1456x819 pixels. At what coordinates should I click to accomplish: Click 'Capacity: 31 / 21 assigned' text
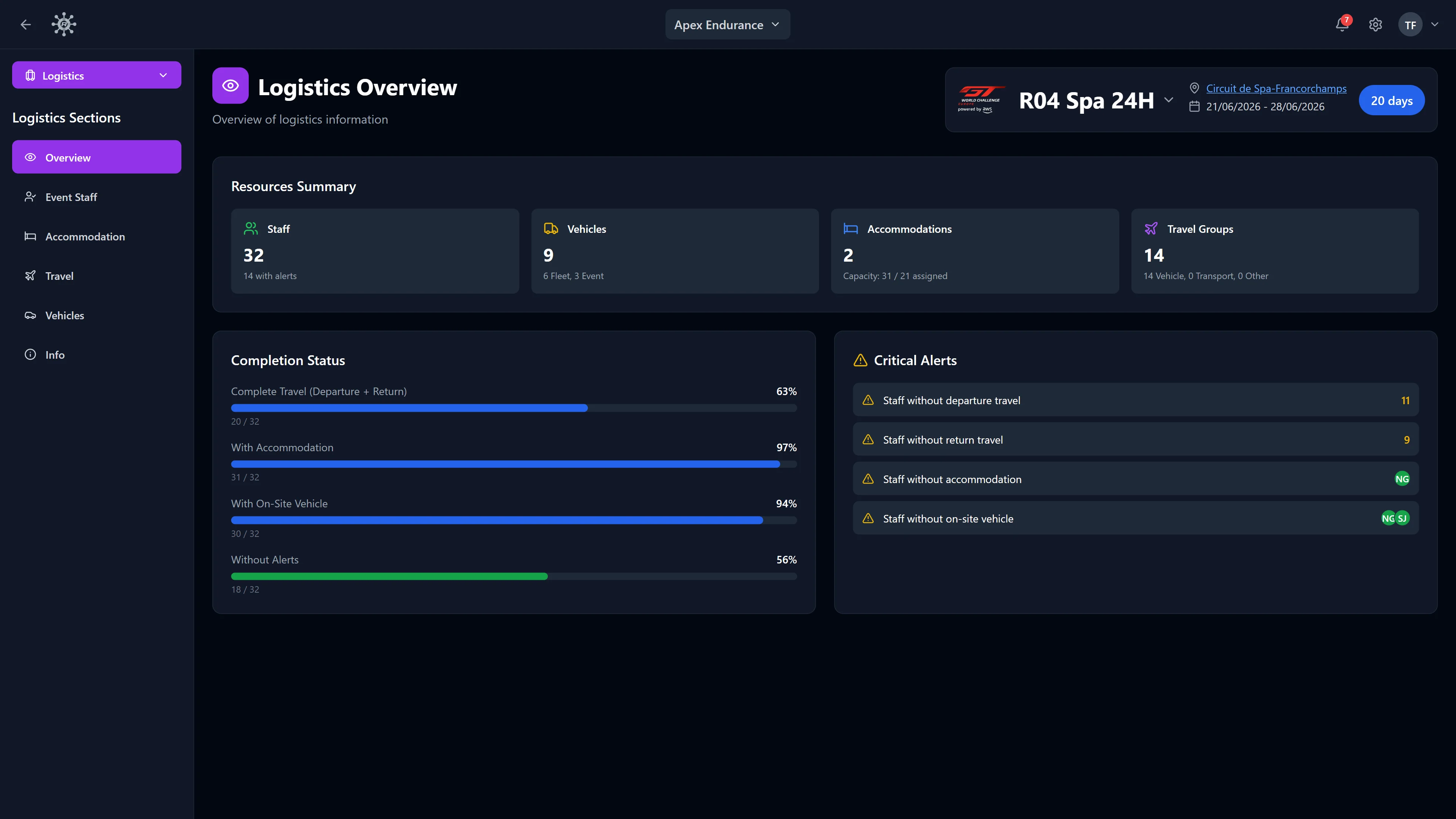[x=895, y=276]
